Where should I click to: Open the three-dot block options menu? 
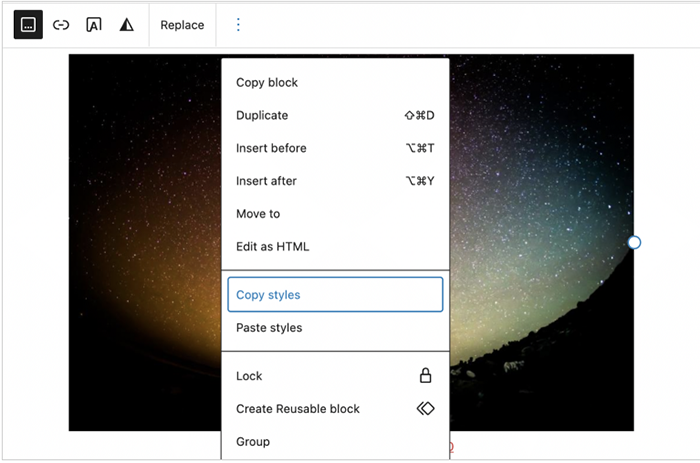(x=238, y=25)
